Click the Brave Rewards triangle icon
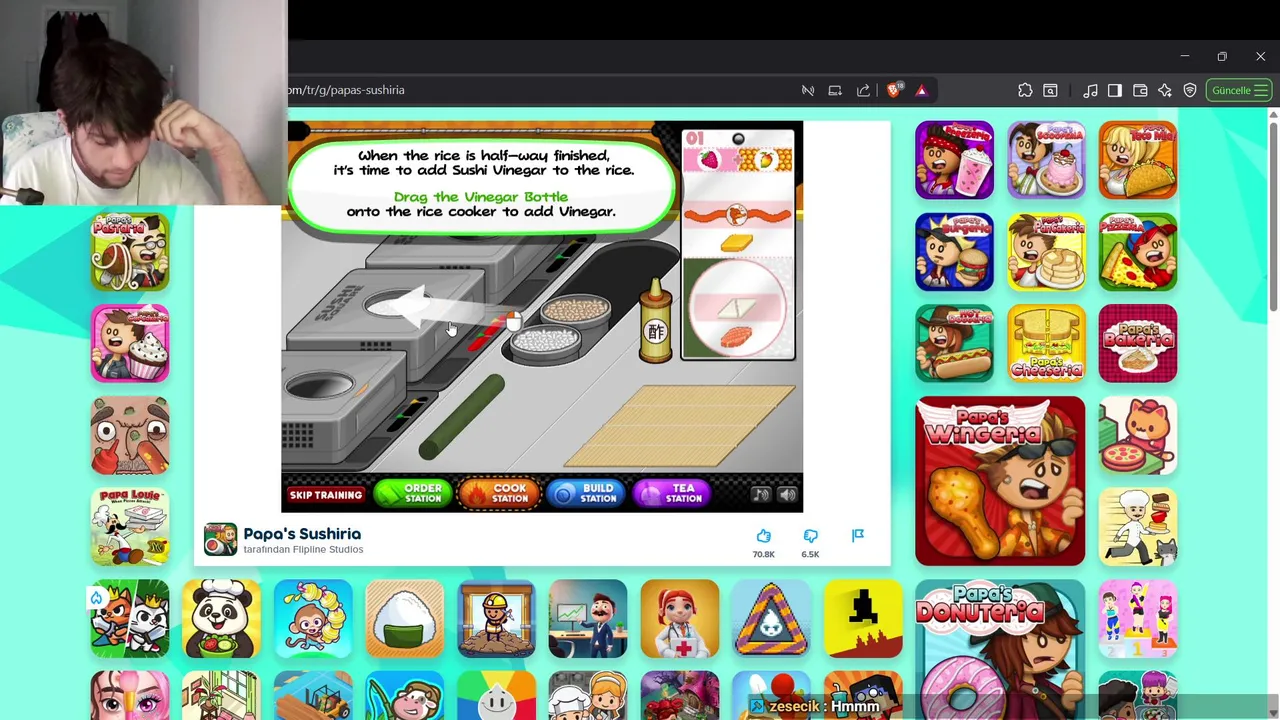 point(921,90)
